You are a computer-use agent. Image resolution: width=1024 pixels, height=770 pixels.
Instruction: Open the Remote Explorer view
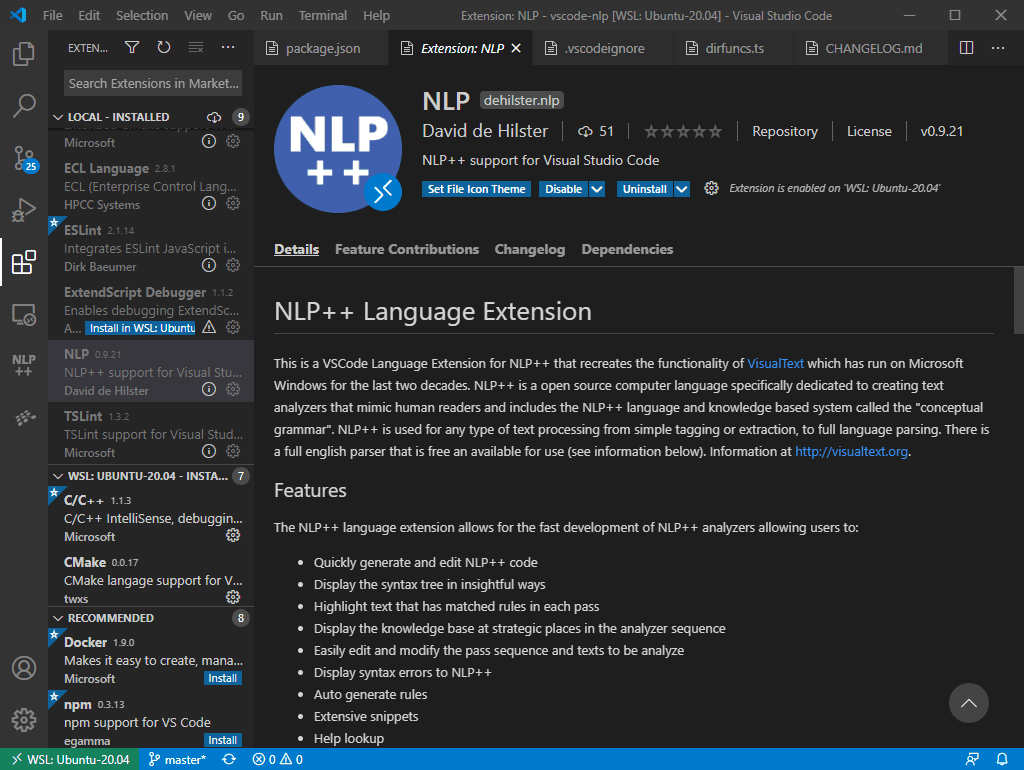click(24, 315)
